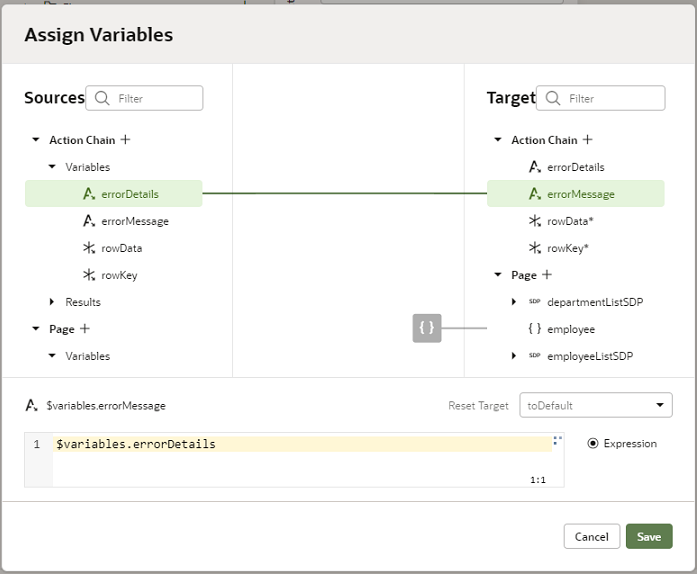Add a variable to Target Page
This screenshot has height=574, width=697.
coord(547,275)
